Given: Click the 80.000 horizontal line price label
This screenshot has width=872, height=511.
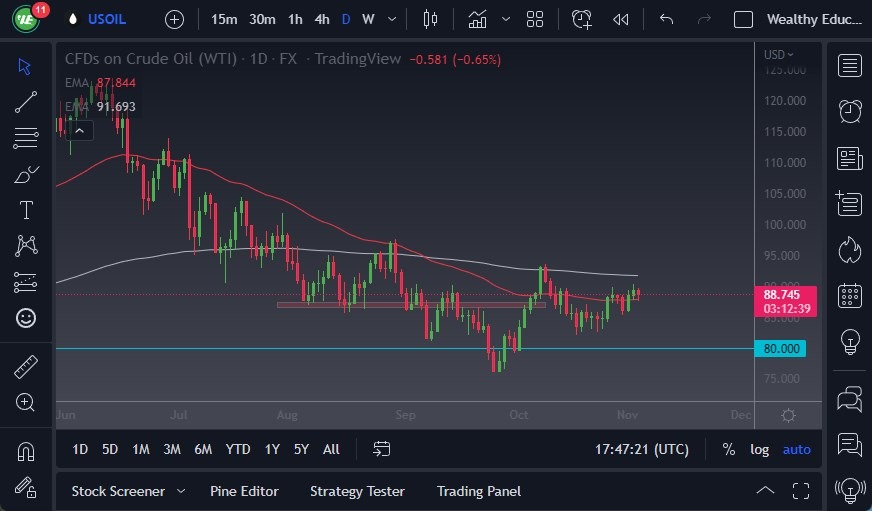Looking at the screenshot, I should [x=781, y=348].
